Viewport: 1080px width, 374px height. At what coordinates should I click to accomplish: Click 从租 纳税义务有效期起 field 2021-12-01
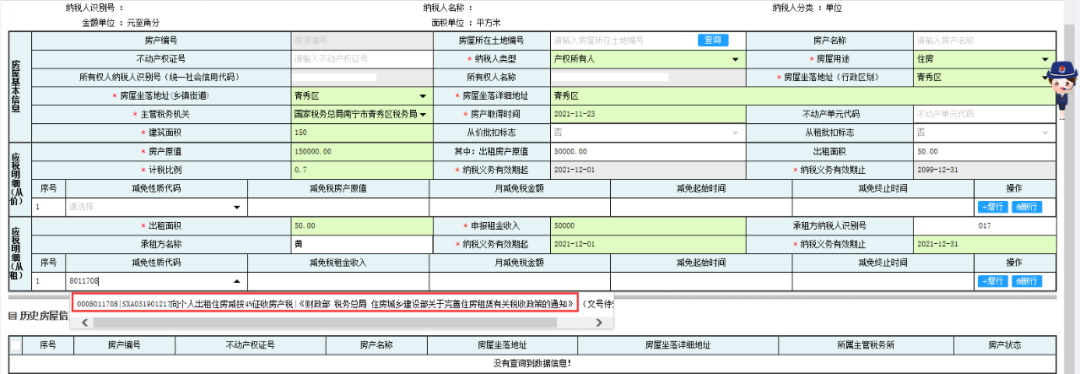[649, 244]
